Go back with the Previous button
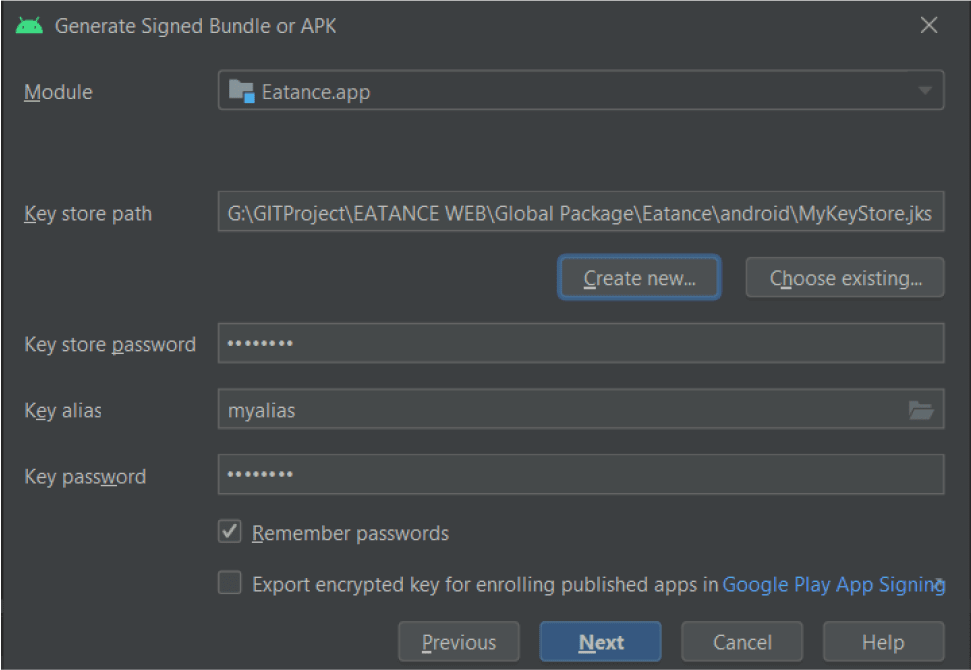This screenshot has width=971, height=670. 459,642
